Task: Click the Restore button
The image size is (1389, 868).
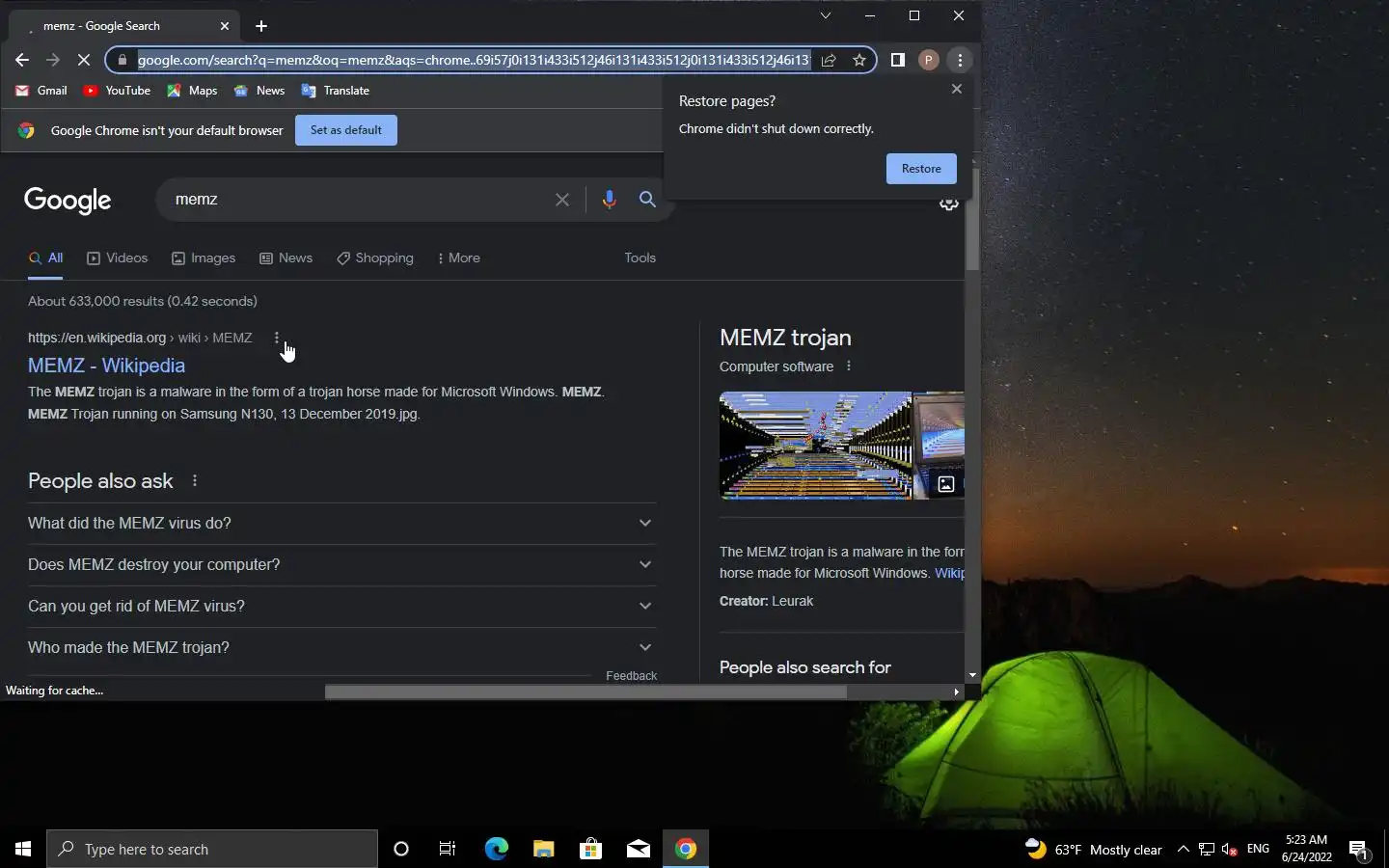Action: (921, 169)
